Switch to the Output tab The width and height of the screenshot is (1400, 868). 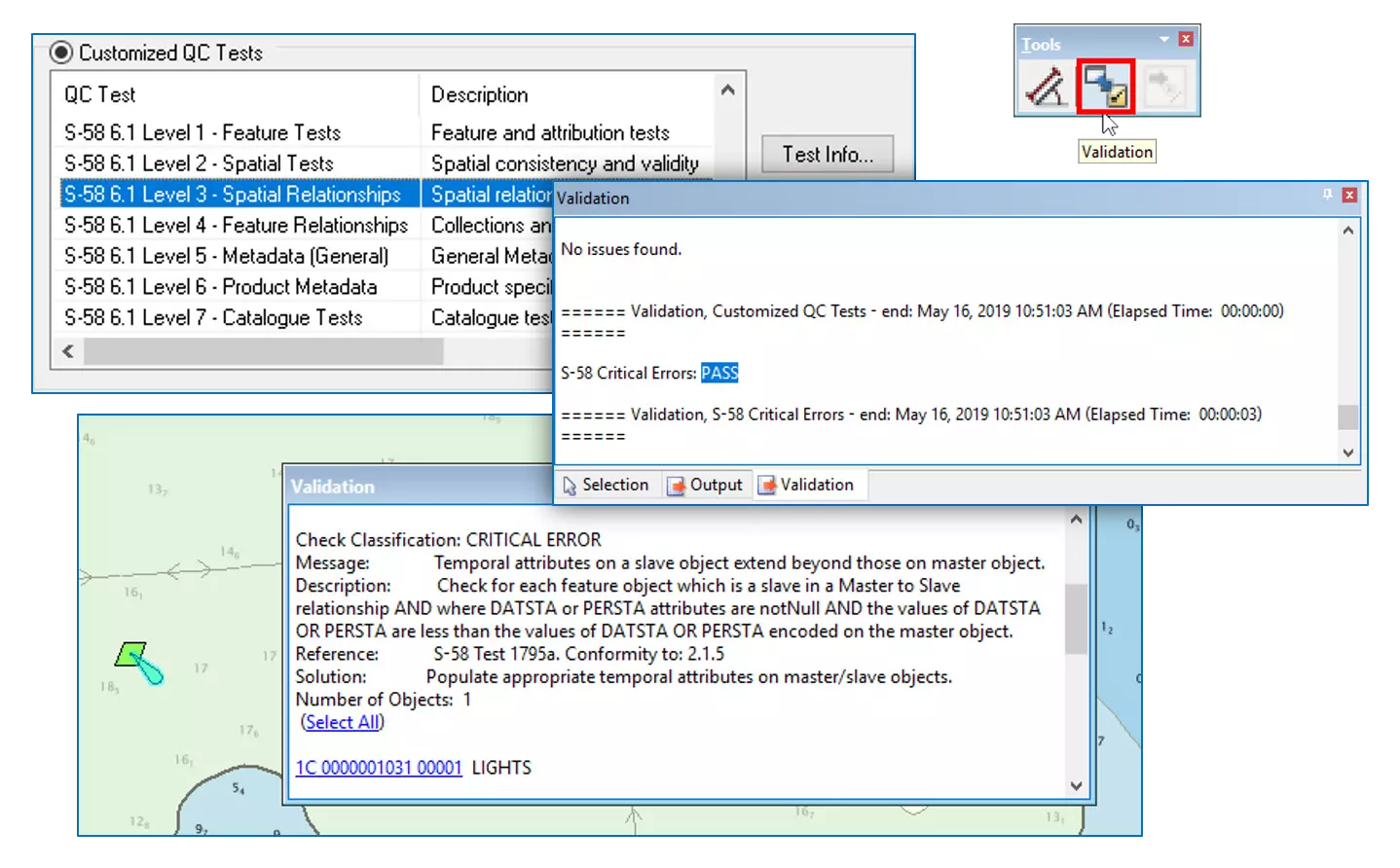708,485
